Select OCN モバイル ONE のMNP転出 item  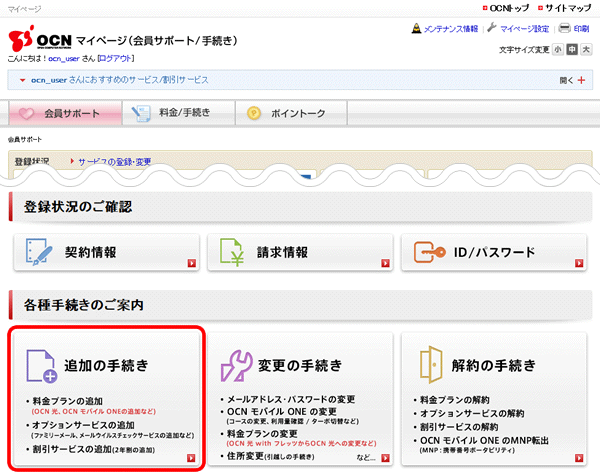[x=484, y=441]
